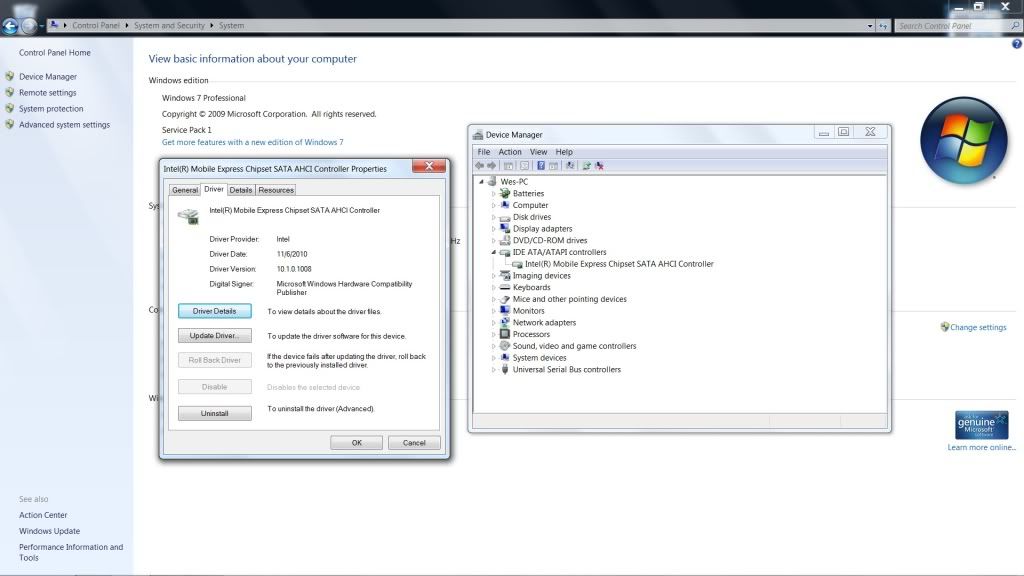Open System protection in the sidebar
This screenshot has height=576, width=1024.
point(51,109)
